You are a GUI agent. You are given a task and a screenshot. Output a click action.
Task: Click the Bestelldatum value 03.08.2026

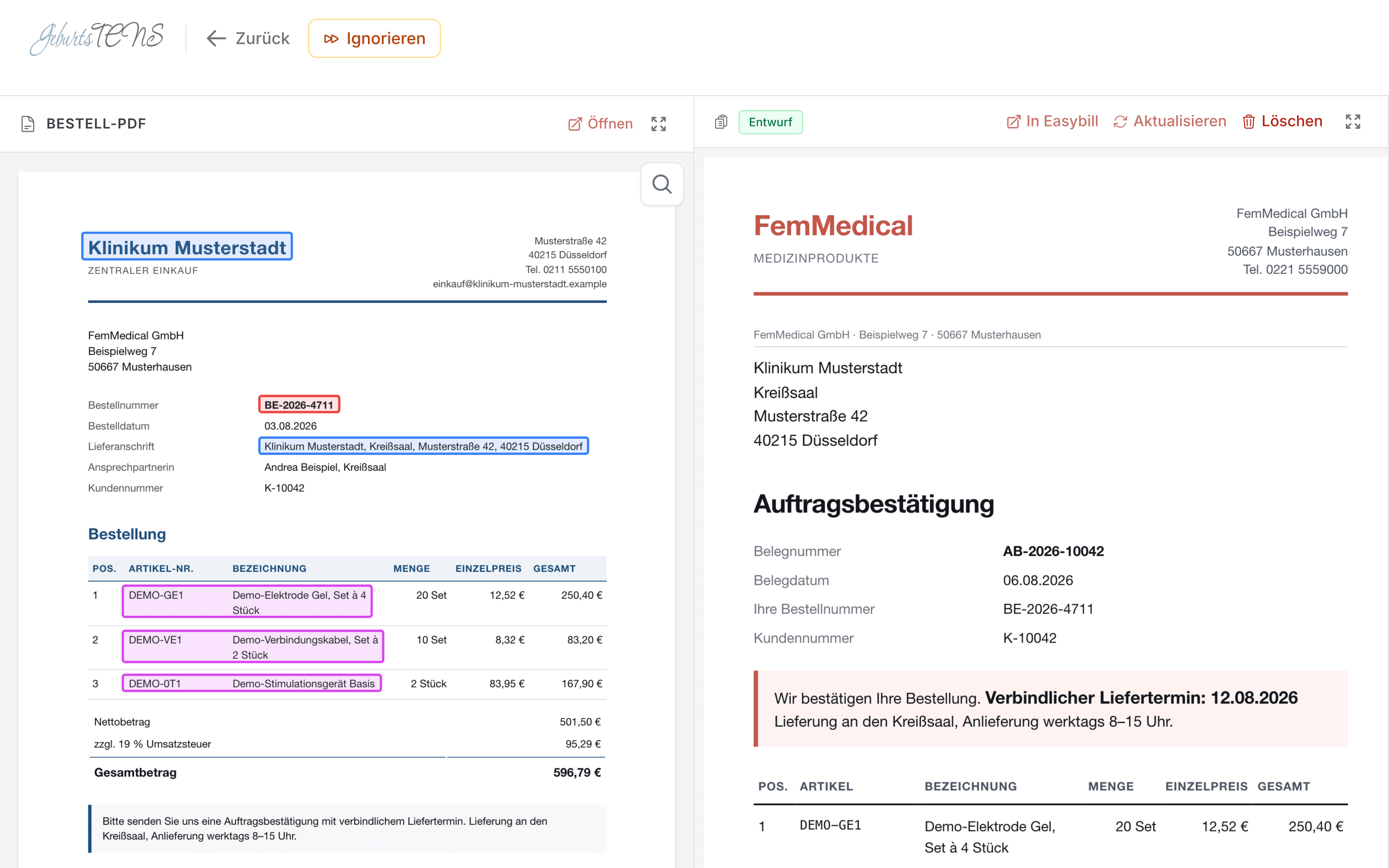click(x=290, y=426)
